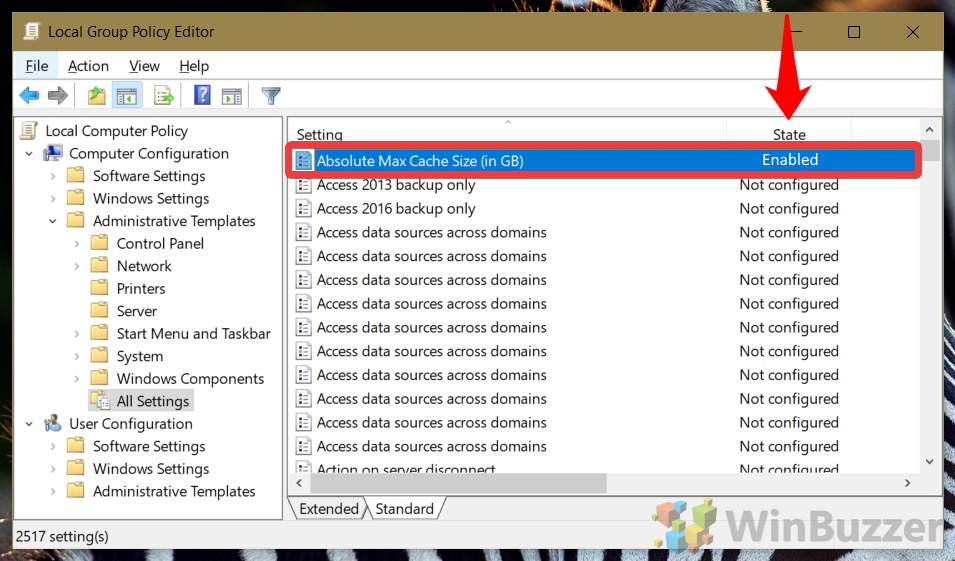Switch to the Standard tab
This screenshot has width=955, height=561.
(404, 509)
